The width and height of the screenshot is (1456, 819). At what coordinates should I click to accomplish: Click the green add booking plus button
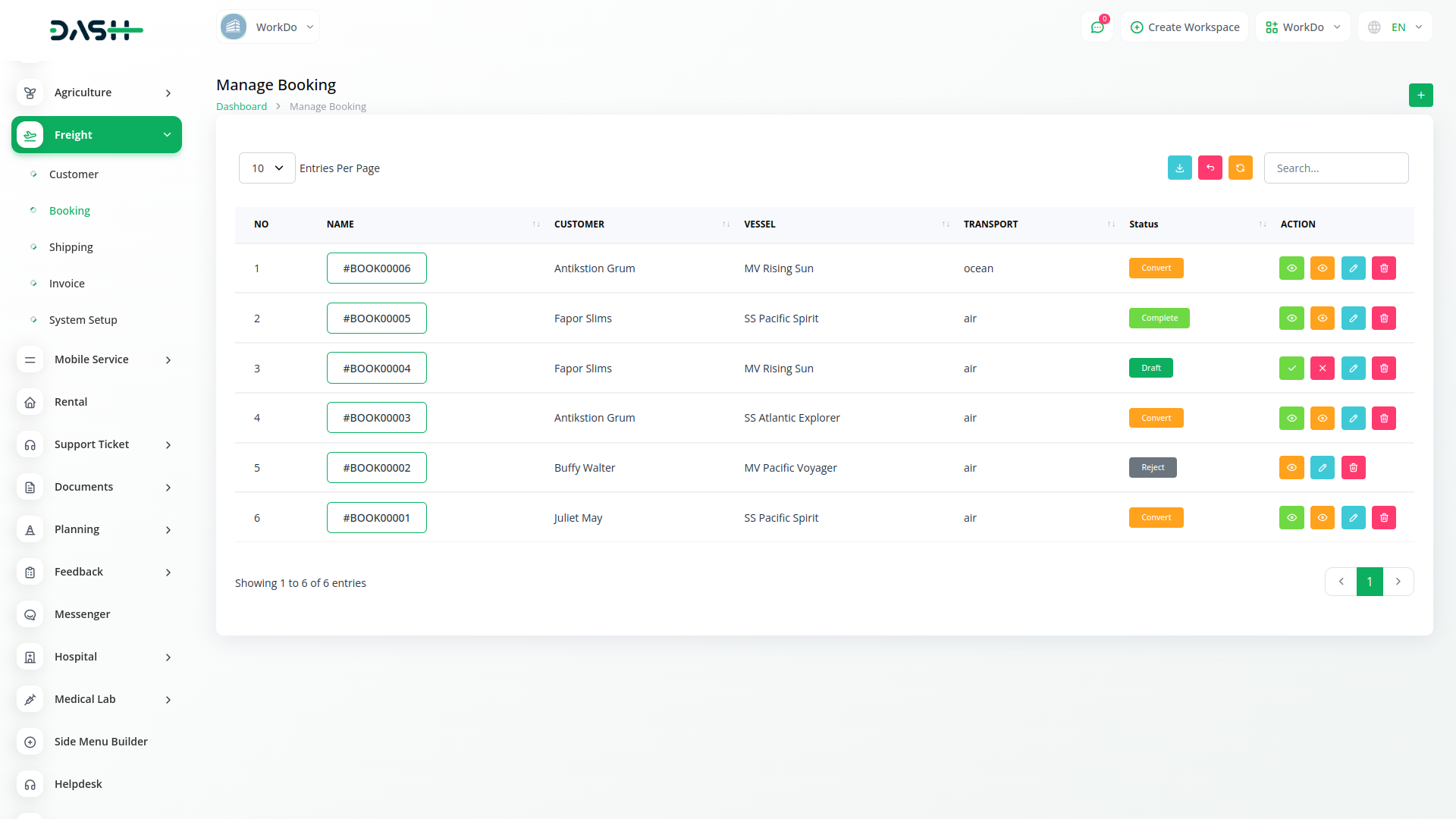(1420, 95)
